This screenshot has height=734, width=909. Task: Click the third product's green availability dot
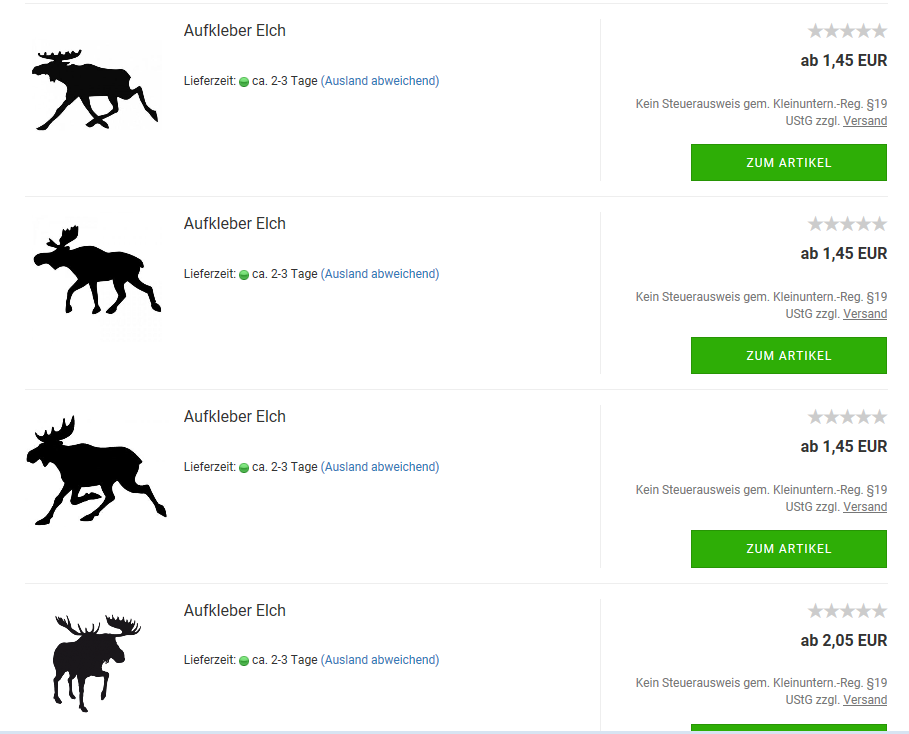(244, 468)
